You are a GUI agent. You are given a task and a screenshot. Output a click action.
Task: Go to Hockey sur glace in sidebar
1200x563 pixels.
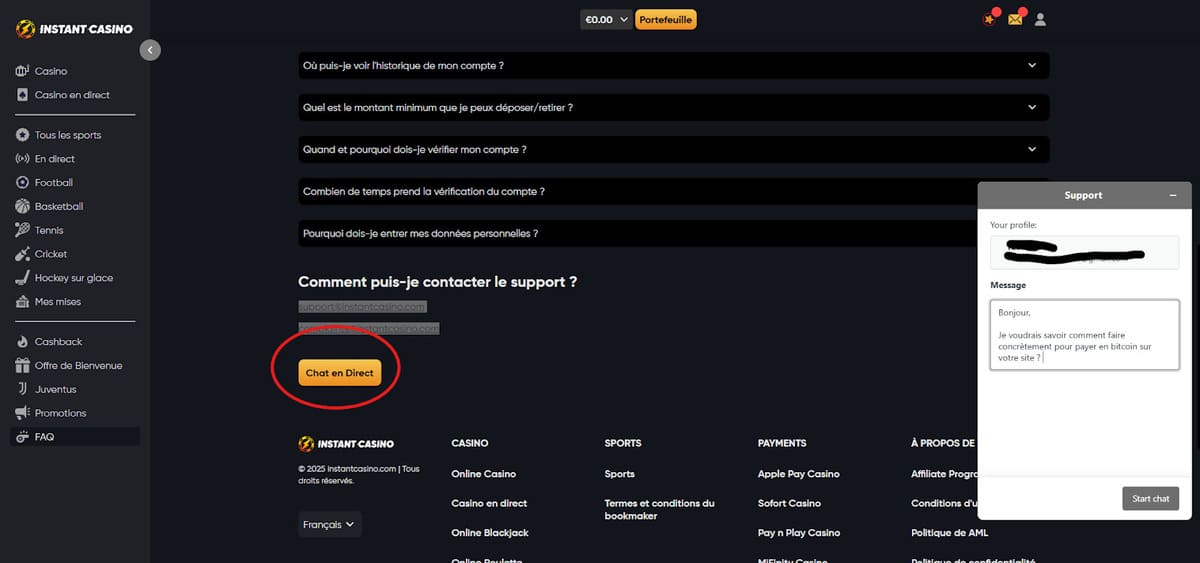(x=75, y=278)
